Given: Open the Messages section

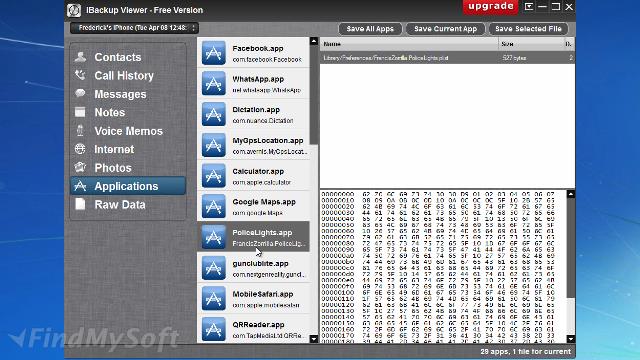Looking at the screenshot, I should pos(128,94).
